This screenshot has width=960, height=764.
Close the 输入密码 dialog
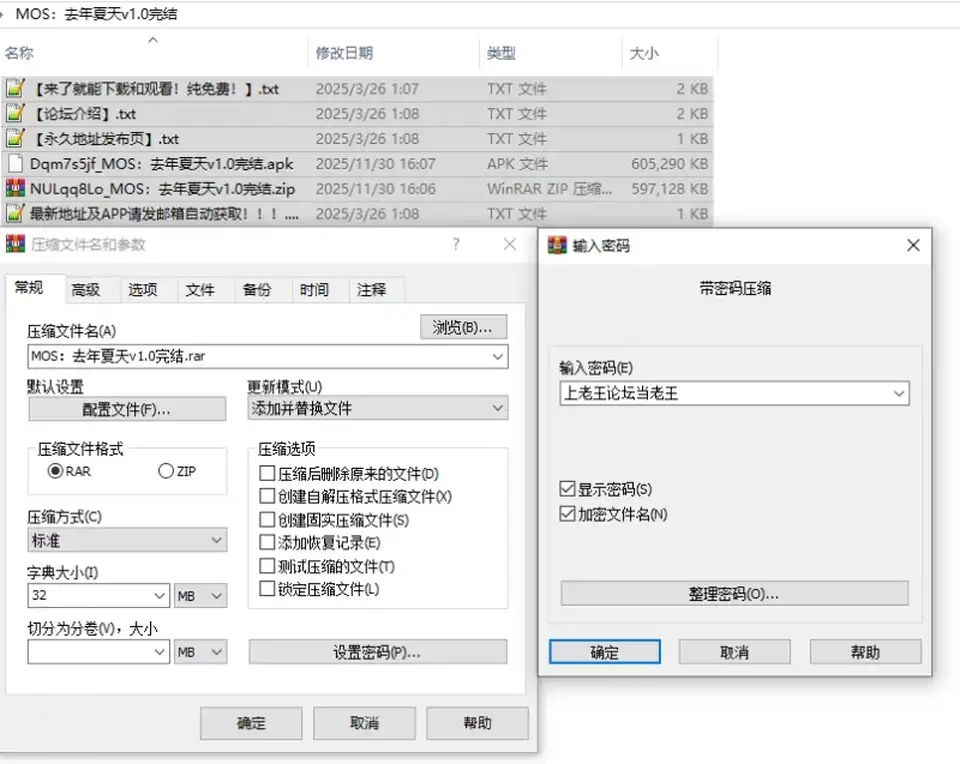[x=913, y=245]
